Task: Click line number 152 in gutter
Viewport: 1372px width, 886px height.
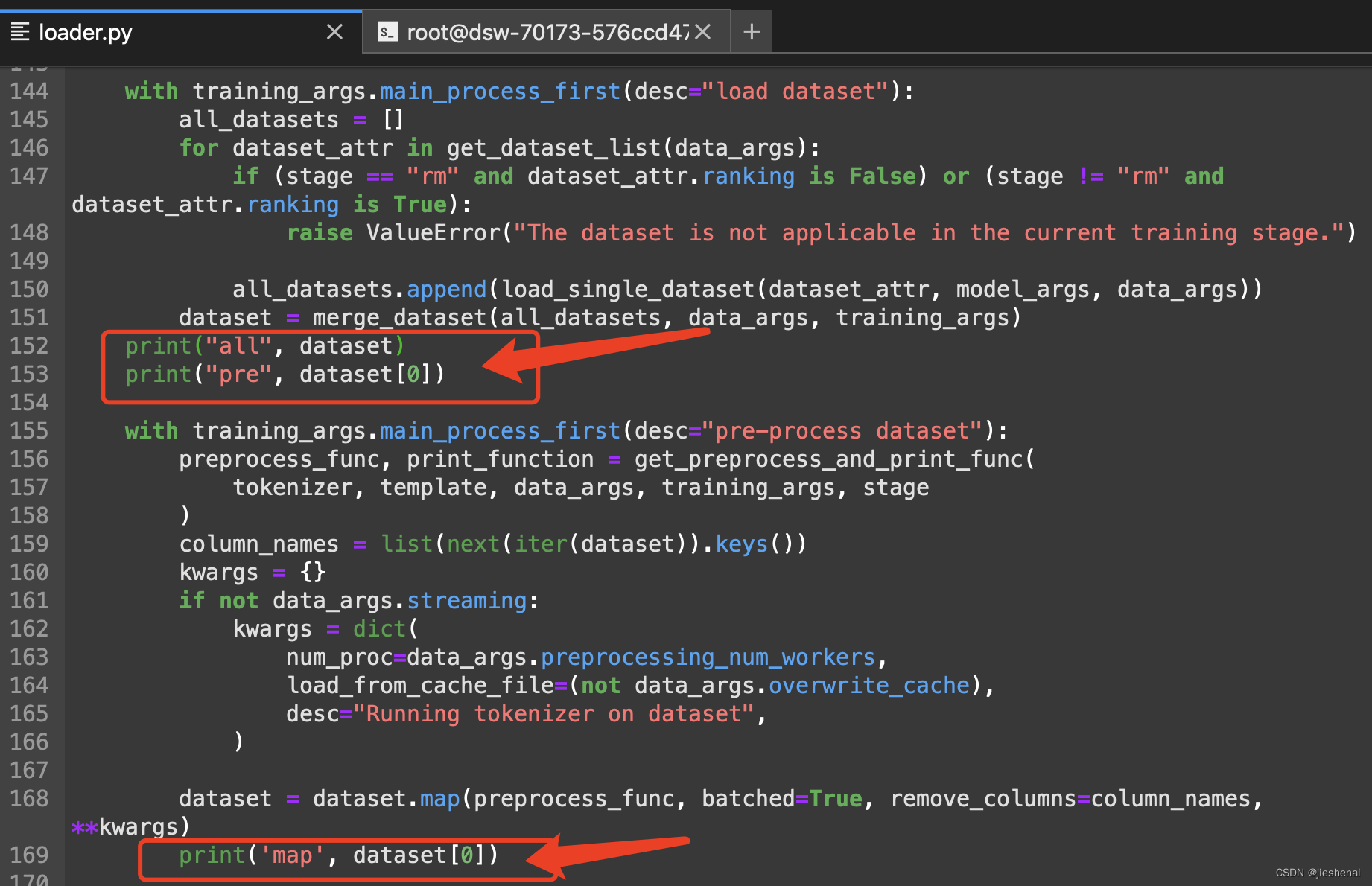Action: (x=29, y=345)
